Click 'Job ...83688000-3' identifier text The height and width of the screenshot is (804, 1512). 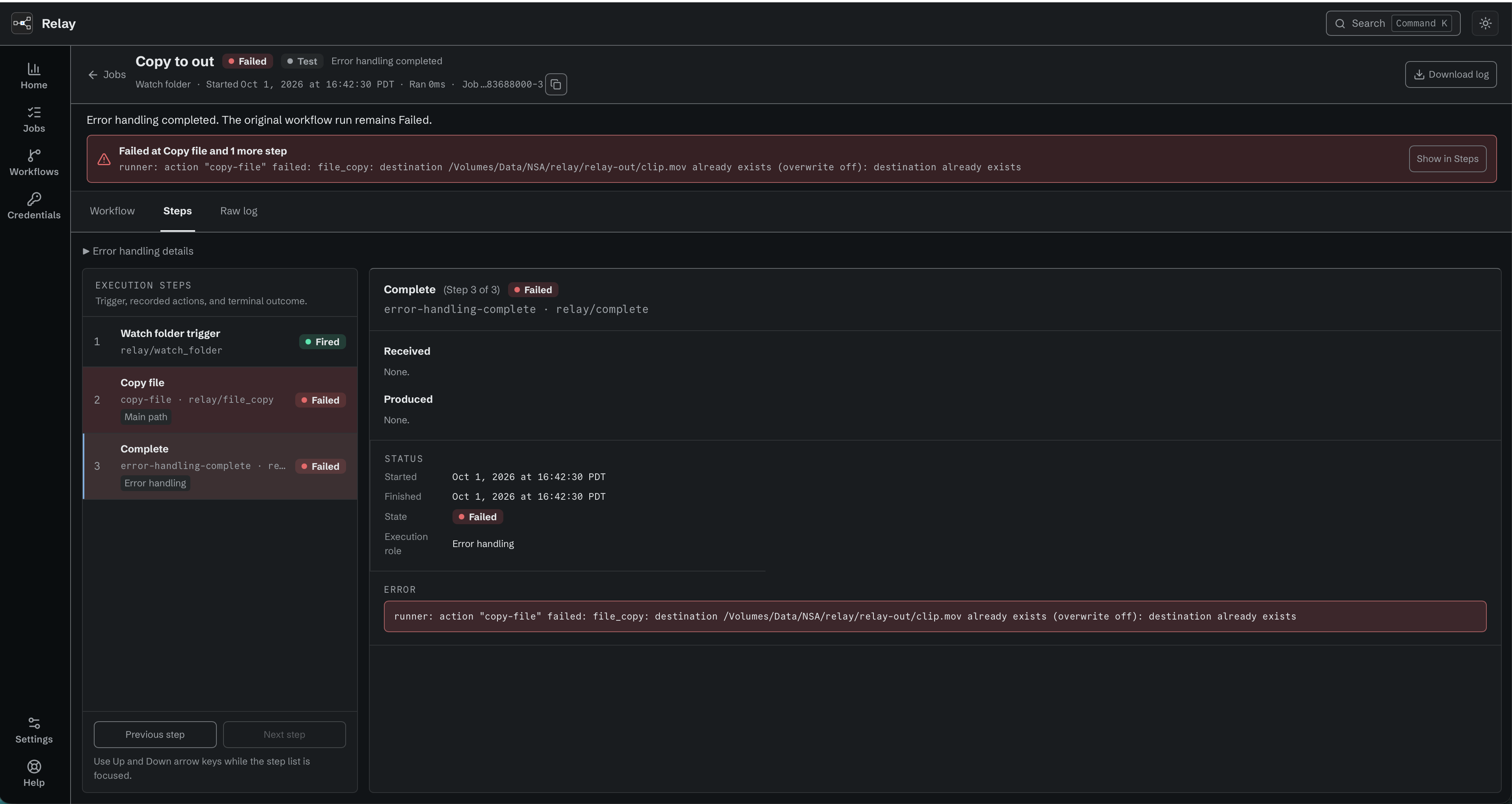[503, 84]
